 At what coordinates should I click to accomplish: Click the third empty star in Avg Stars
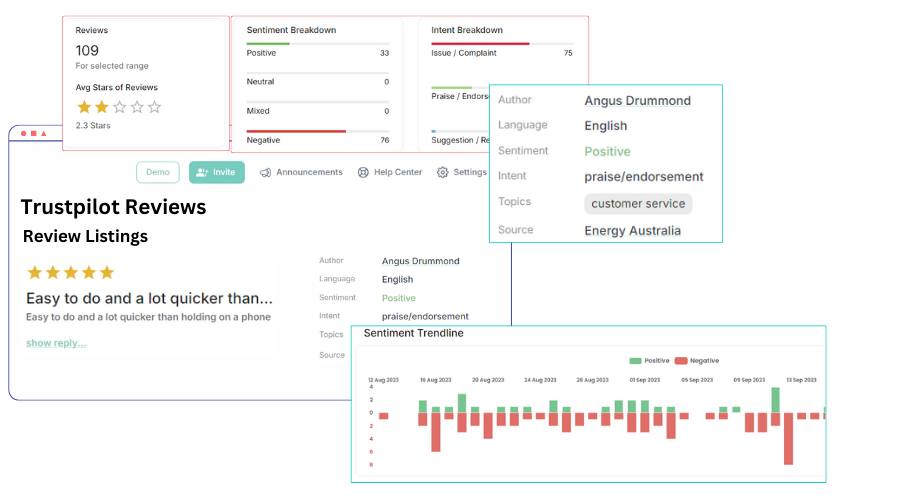click(x=119, y=107)
